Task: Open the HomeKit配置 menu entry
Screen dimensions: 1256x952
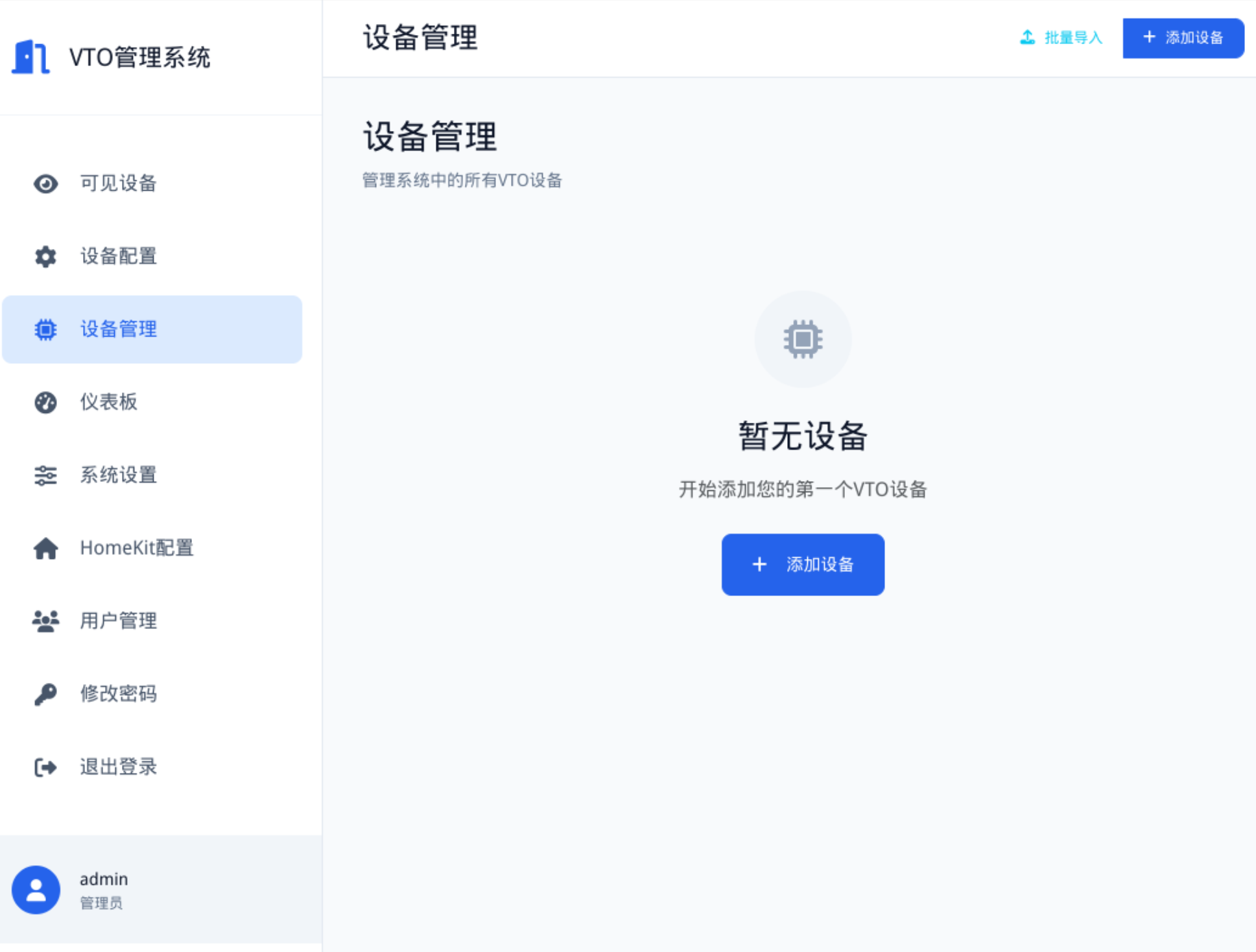Action: [137, 548]
